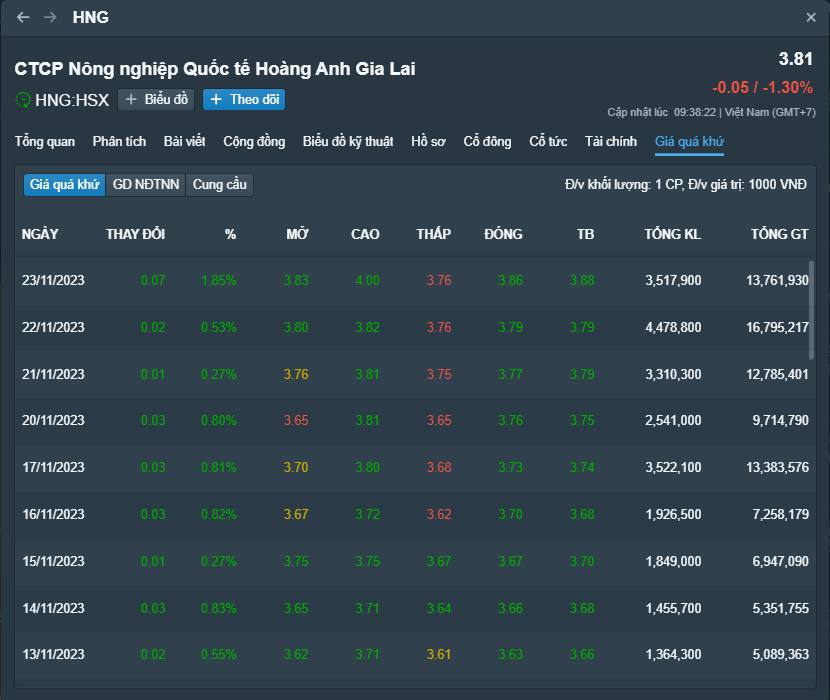Click the 3.86 closing price

point(510,280)
